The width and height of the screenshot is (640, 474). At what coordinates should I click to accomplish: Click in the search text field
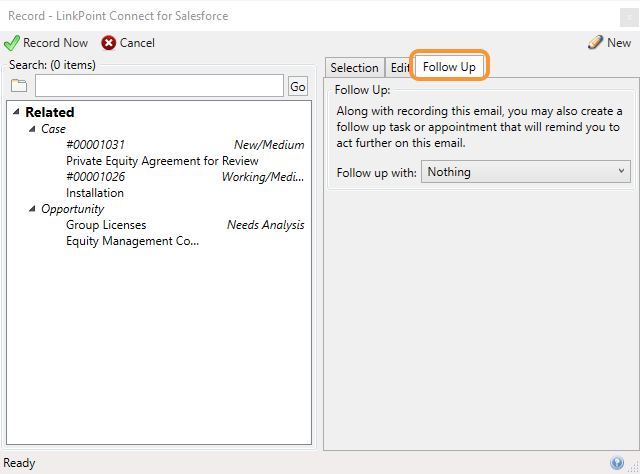[x=159, y=86]
